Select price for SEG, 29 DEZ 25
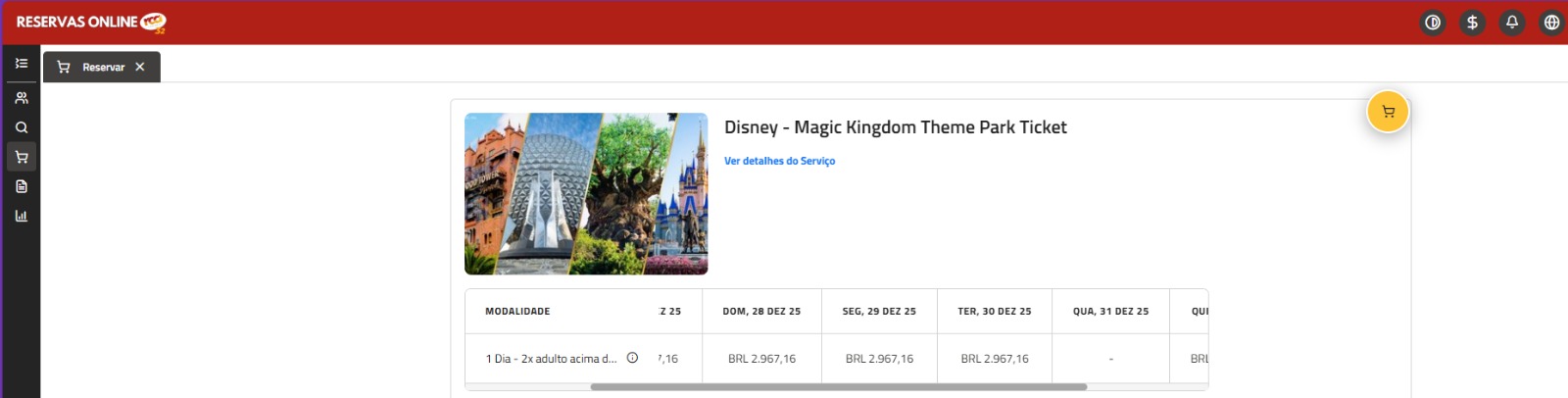The image size is (1568, 398). [x=879, y=359]
